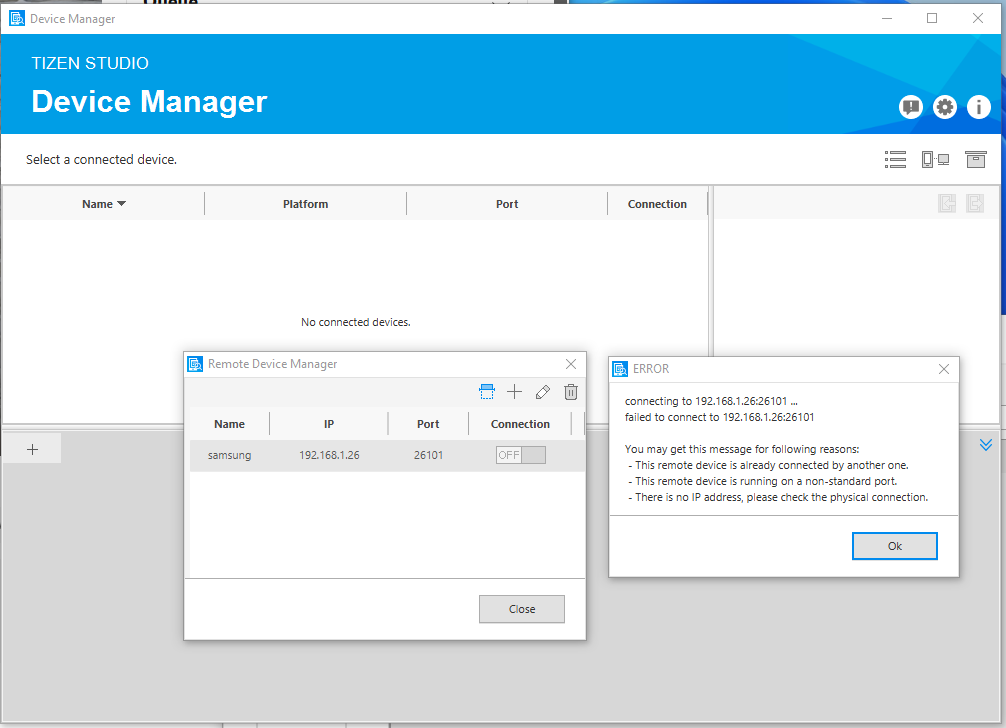Open Remote Device Manager phone-computer icon

(x=935, y=160)
